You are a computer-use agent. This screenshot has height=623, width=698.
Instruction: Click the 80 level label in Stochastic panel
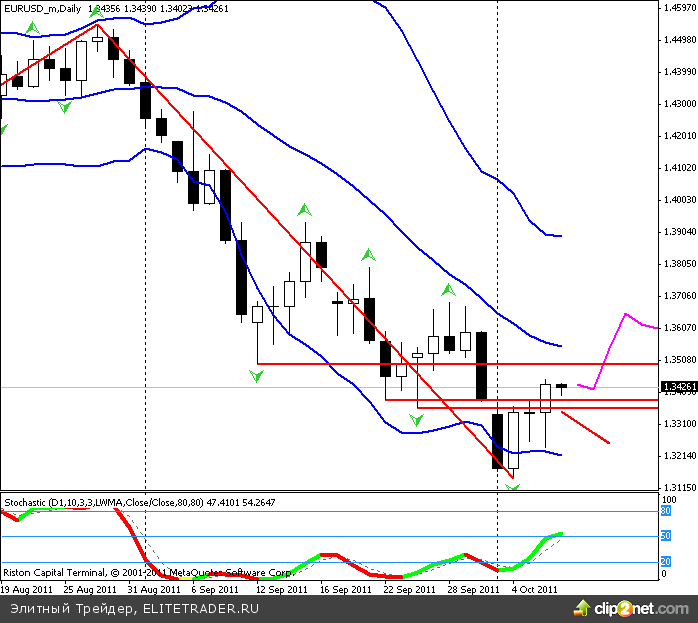(x=665, y=511)
